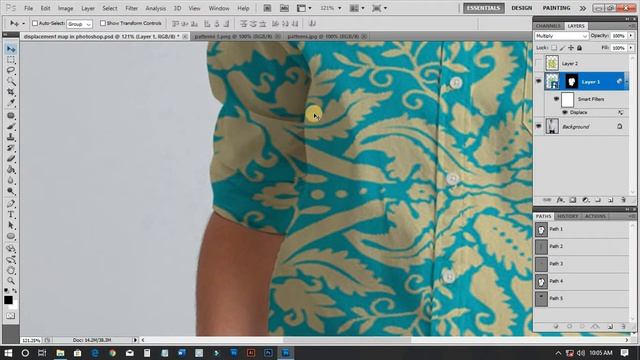Select the Quick Selection tool

coord(11,81)
